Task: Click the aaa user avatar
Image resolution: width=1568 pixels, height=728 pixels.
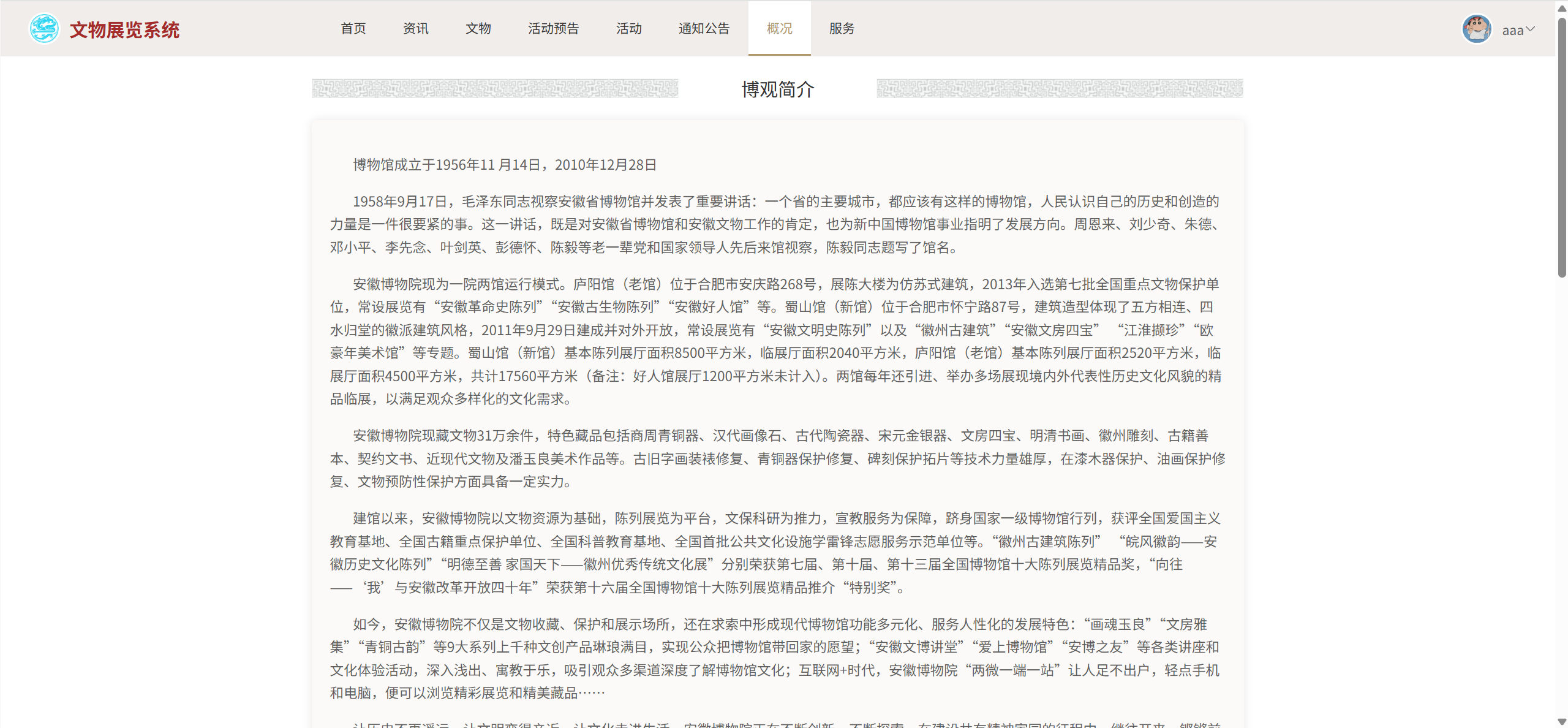Action: pos(1476,29)
